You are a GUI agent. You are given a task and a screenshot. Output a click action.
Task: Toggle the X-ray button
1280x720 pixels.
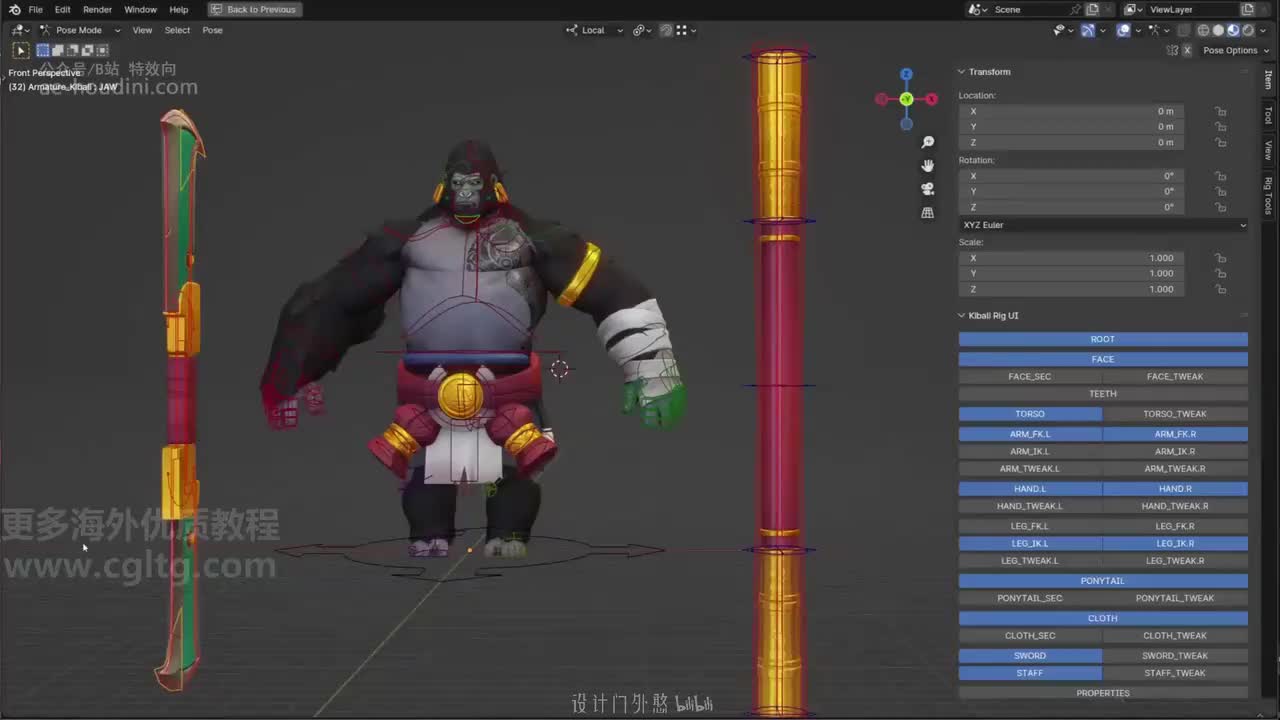coord(1182,30)
